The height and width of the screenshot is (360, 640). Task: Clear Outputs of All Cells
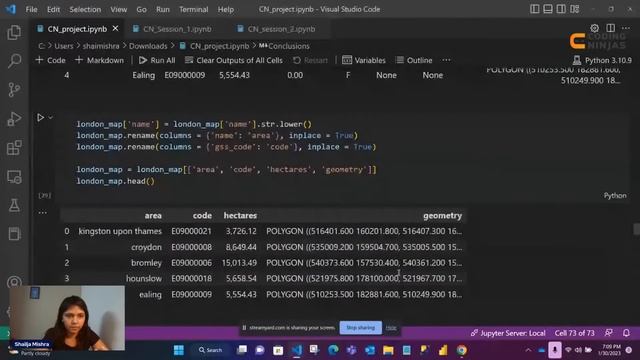click(x=233, y=60)
